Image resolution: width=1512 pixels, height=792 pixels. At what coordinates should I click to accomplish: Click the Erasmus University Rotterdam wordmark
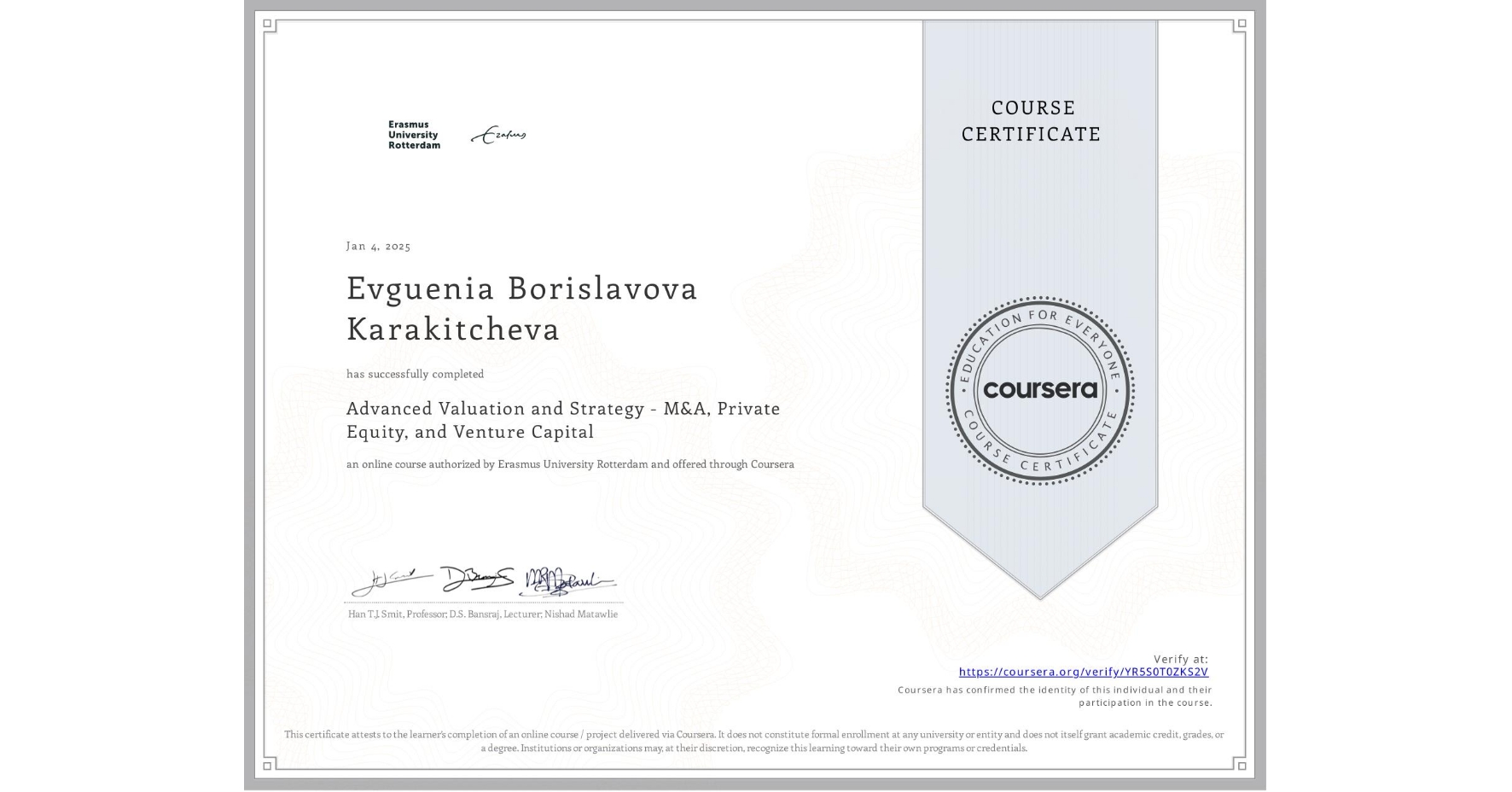tap(414, 135)
